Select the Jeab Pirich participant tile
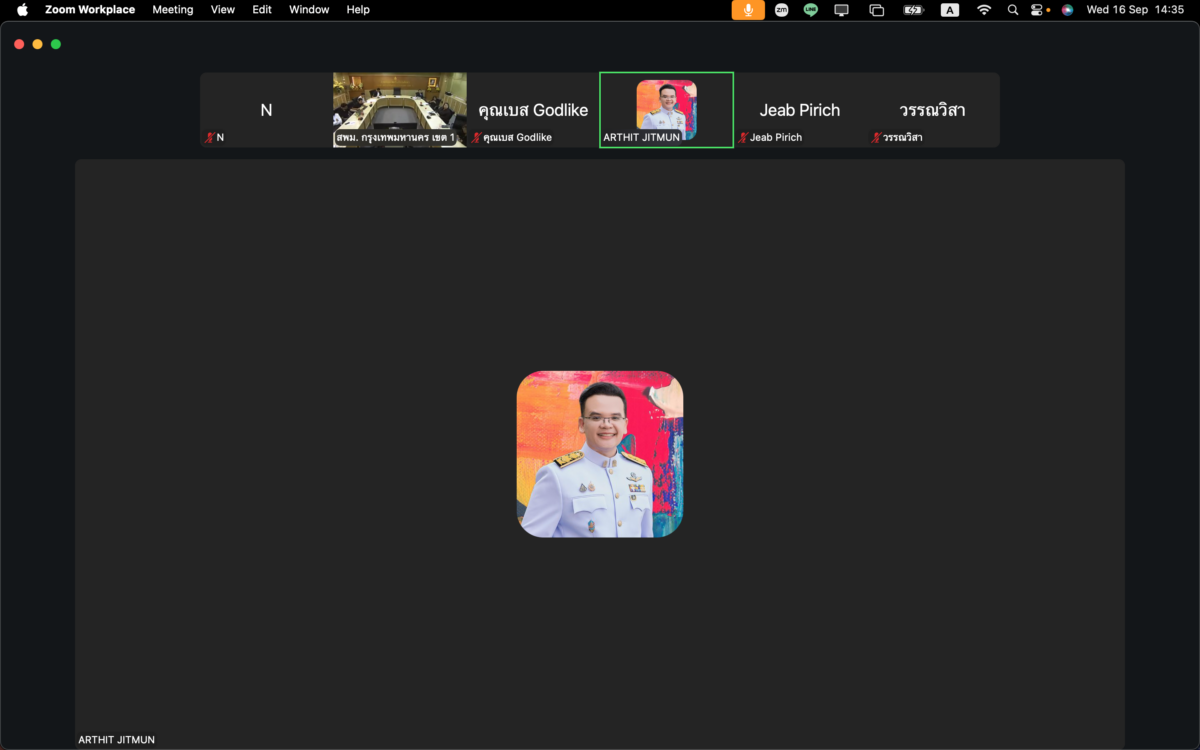 click(x=800, y=110)
